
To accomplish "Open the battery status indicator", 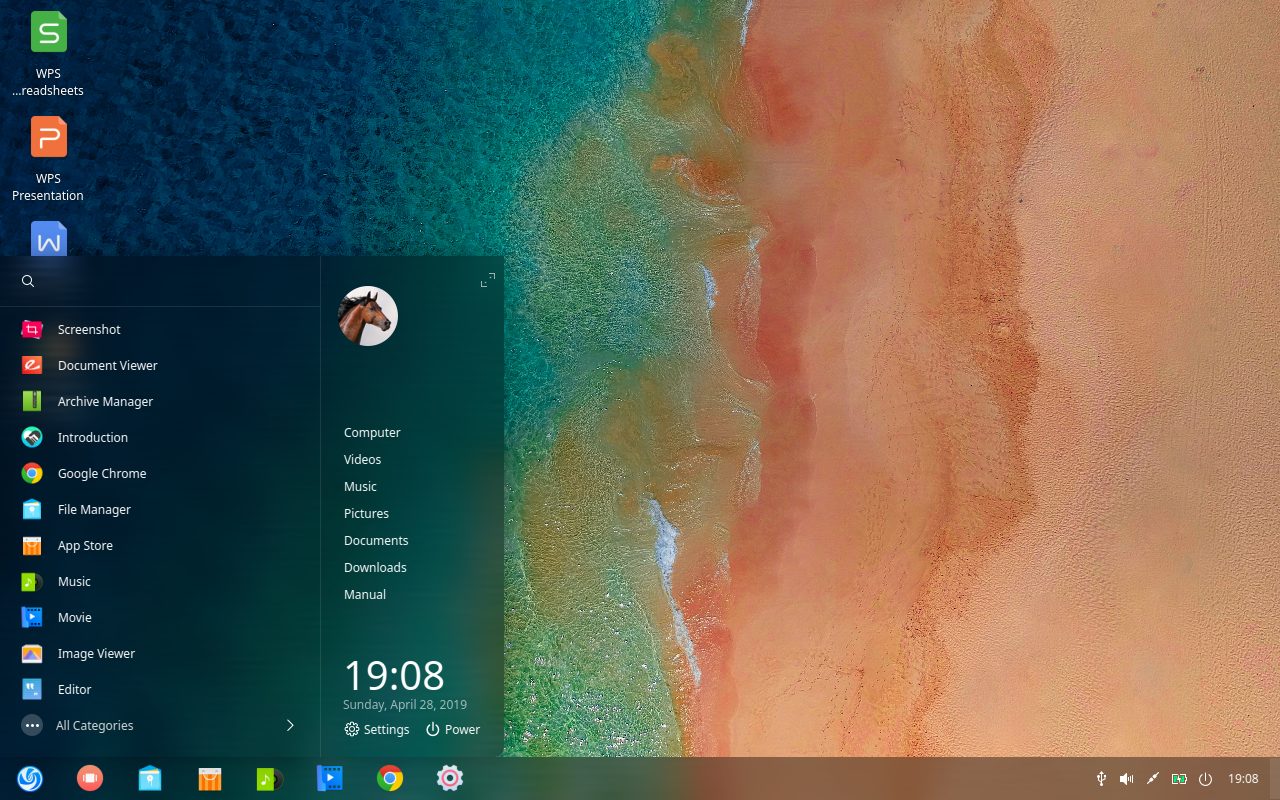I will (1179, 778).
